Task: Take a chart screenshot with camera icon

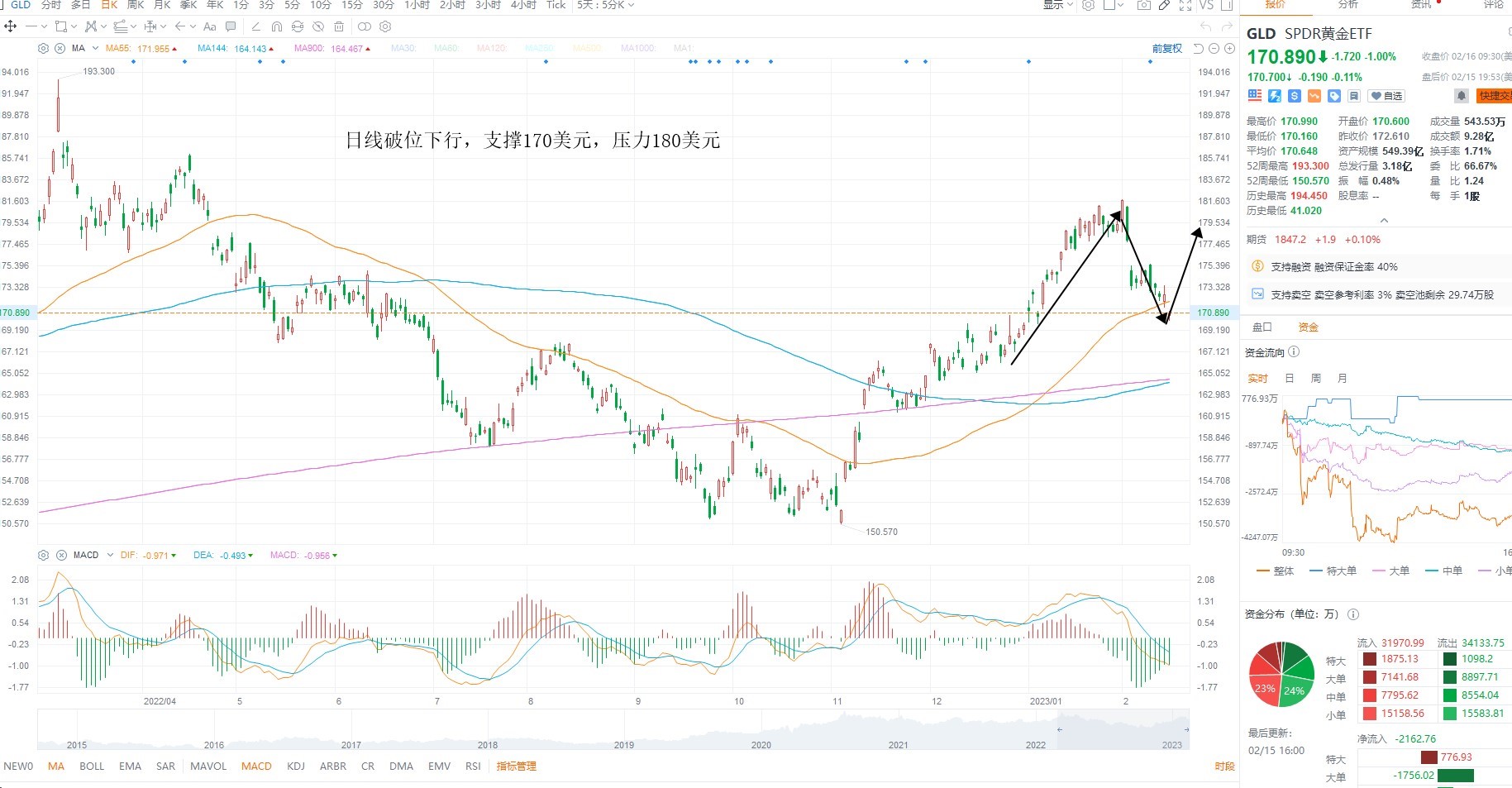Action: 1144,5
